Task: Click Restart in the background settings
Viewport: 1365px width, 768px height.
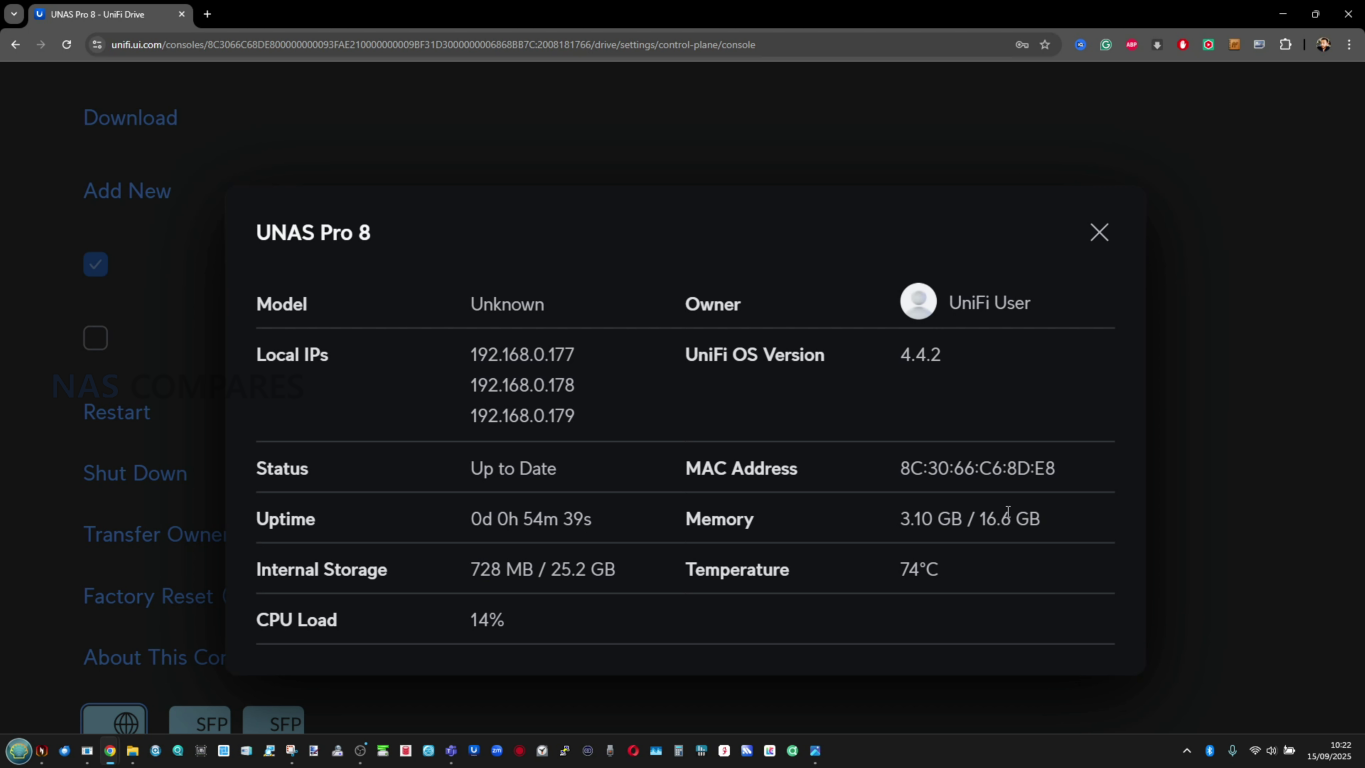Action: point(116,412)
